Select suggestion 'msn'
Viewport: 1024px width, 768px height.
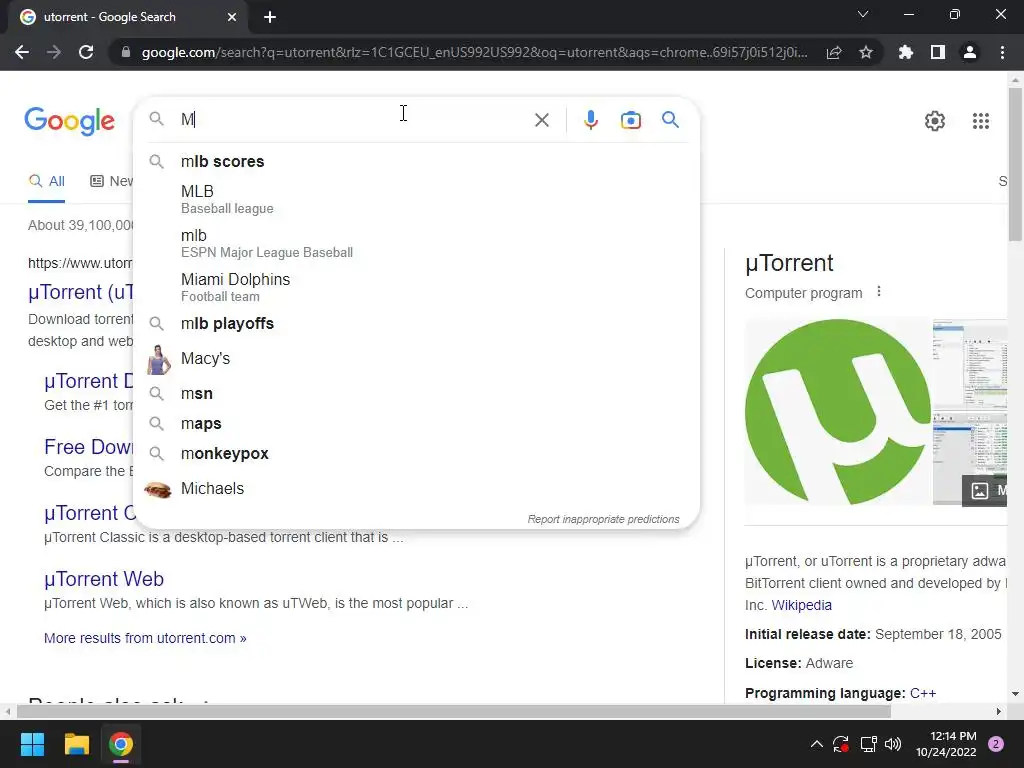(416, 394)
